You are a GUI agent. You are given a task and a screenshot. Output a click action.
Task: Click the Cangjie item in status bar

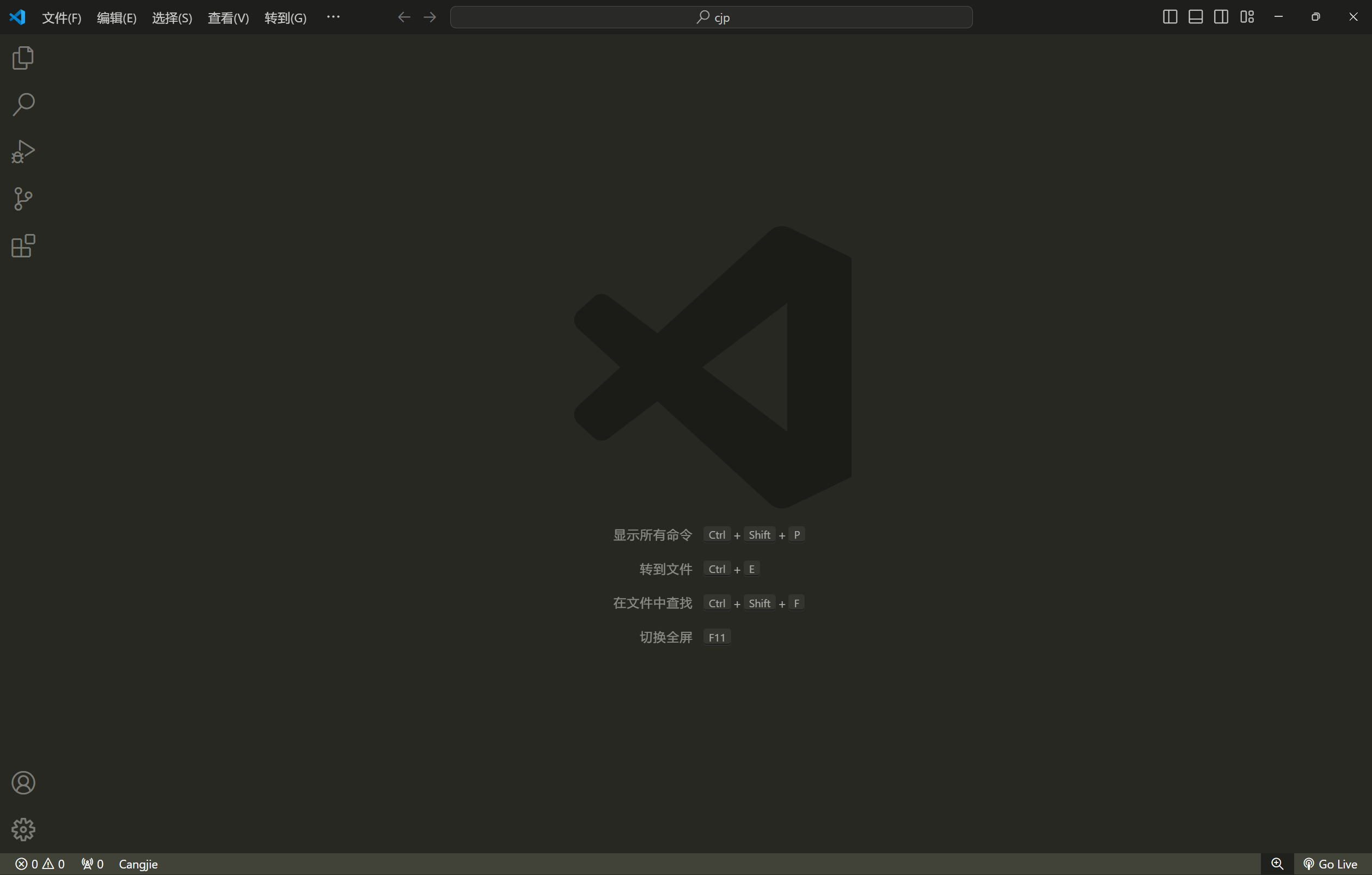[138, 863]
